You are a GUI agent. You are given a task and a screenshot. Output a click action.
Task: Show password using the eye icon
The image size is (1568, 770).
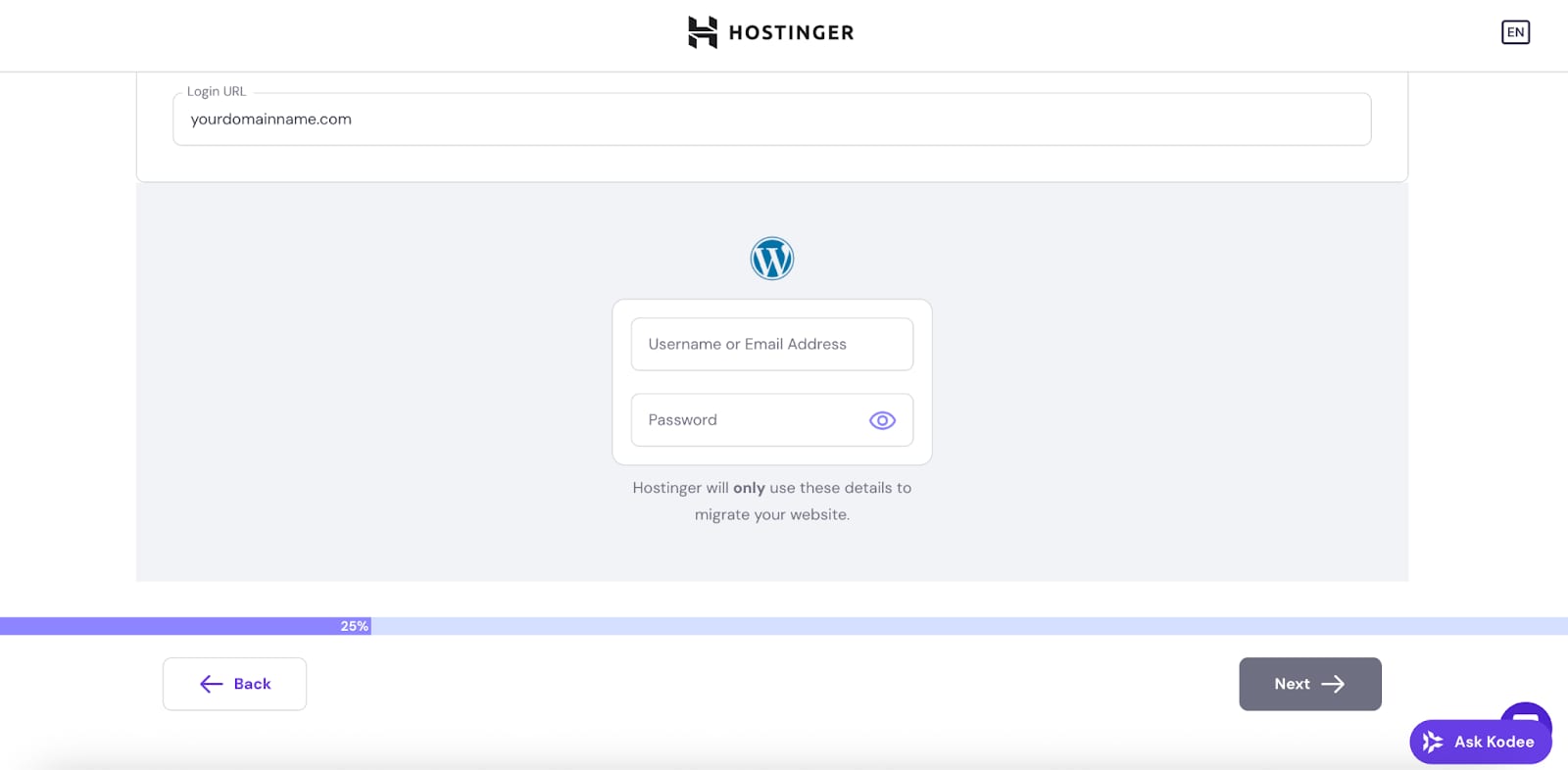(x=882, y=420)
